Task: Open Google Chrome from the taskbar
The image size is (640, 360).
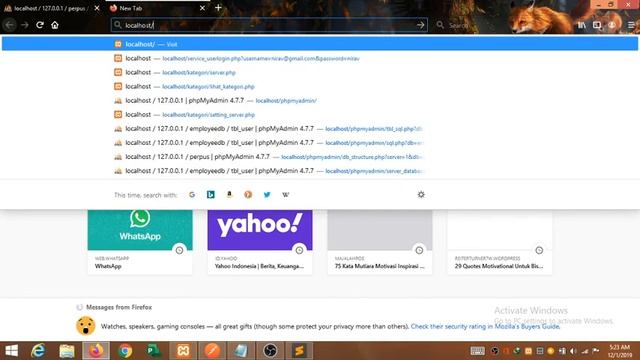Action: (125, 351)
